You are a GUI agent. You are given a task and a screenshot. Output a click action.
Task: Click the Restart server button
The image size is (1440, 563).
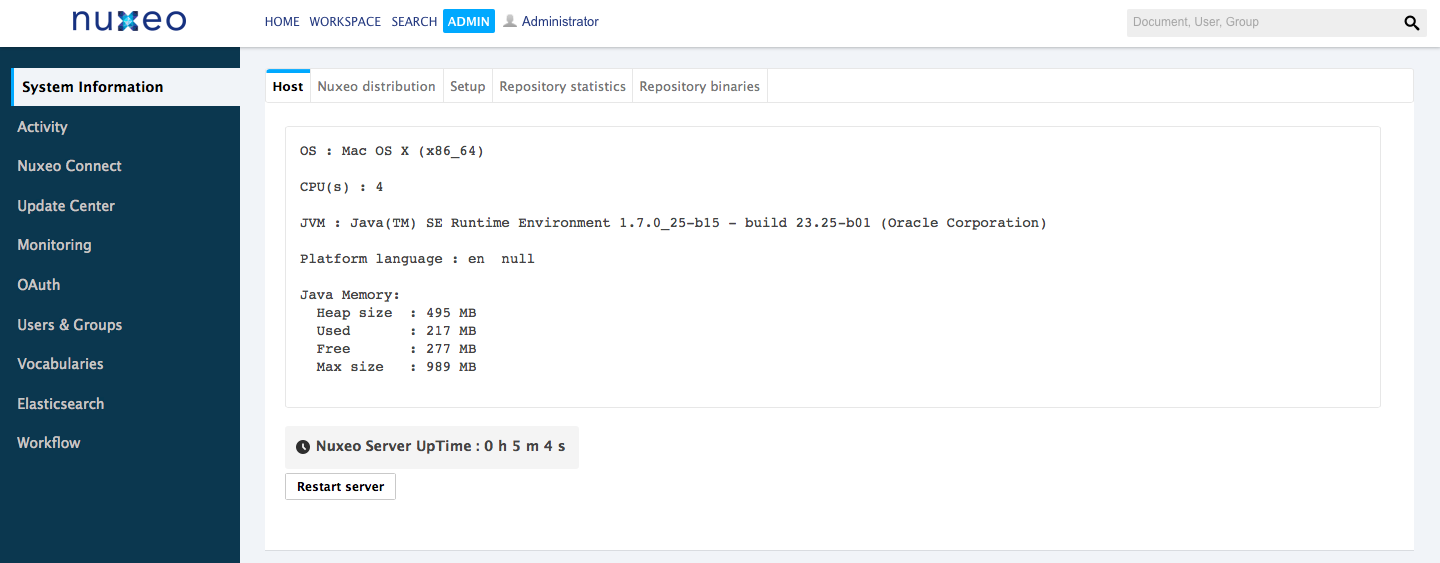(x=340, y=487)
